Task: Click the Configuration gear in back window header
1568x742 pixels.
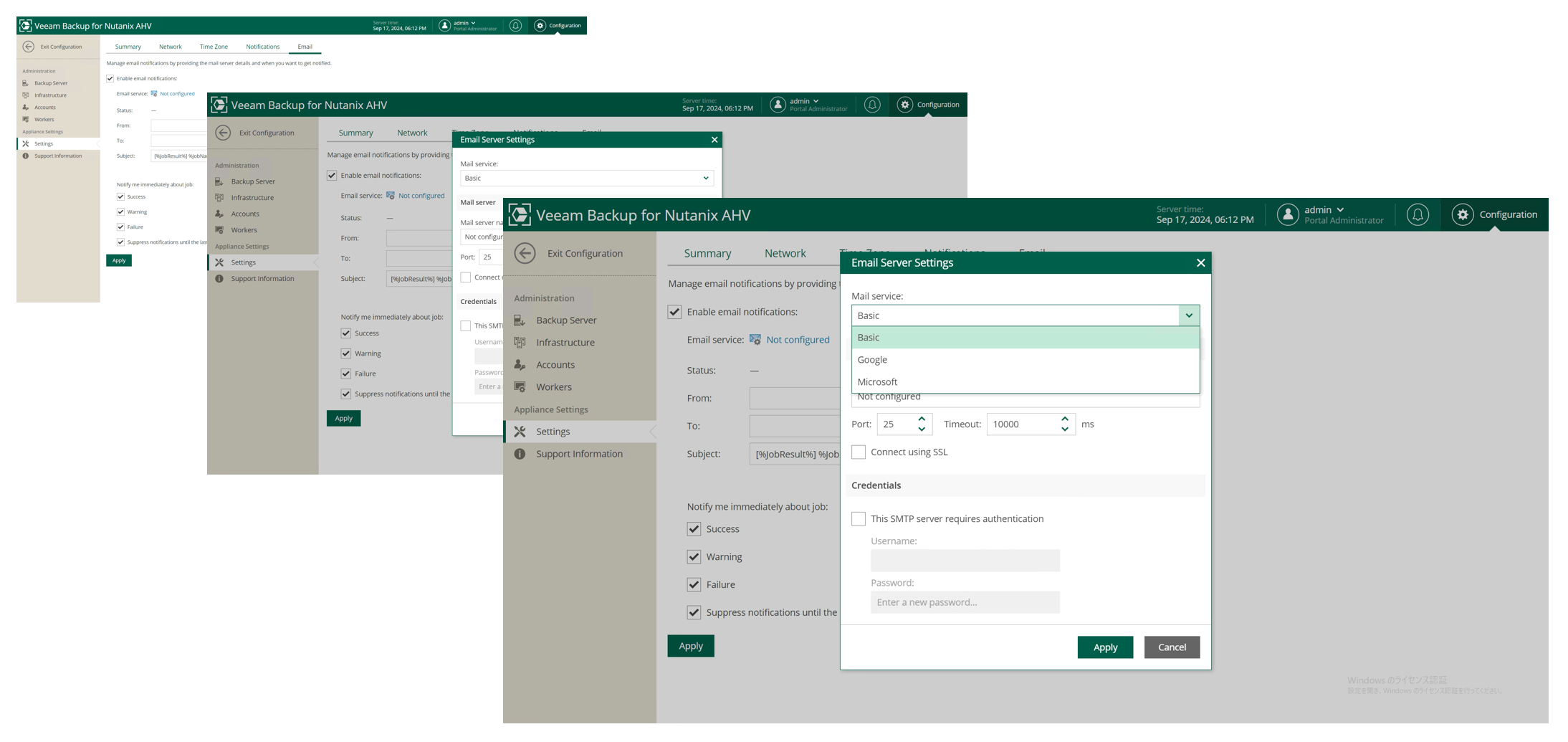Action: (540, 26)
